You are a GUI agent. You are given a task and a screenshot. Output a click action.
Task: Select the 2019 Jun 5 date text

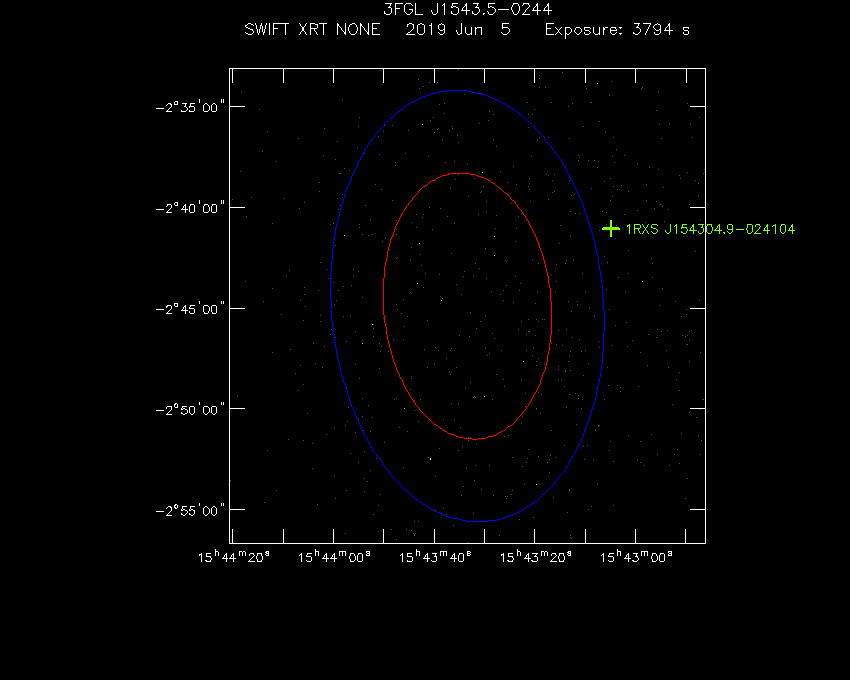pos(458,29)
